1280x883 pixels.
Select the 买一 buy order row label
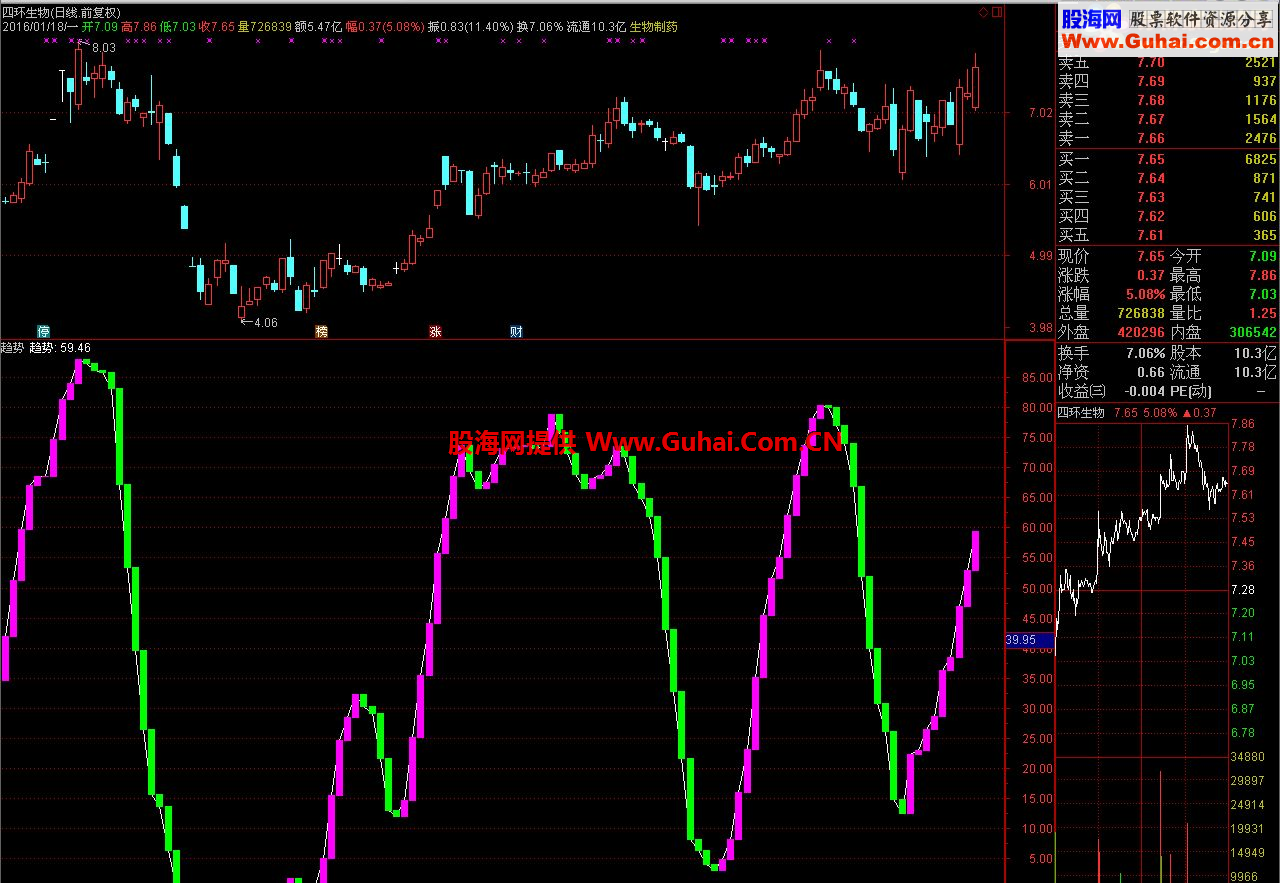[x=1074, y=159]
